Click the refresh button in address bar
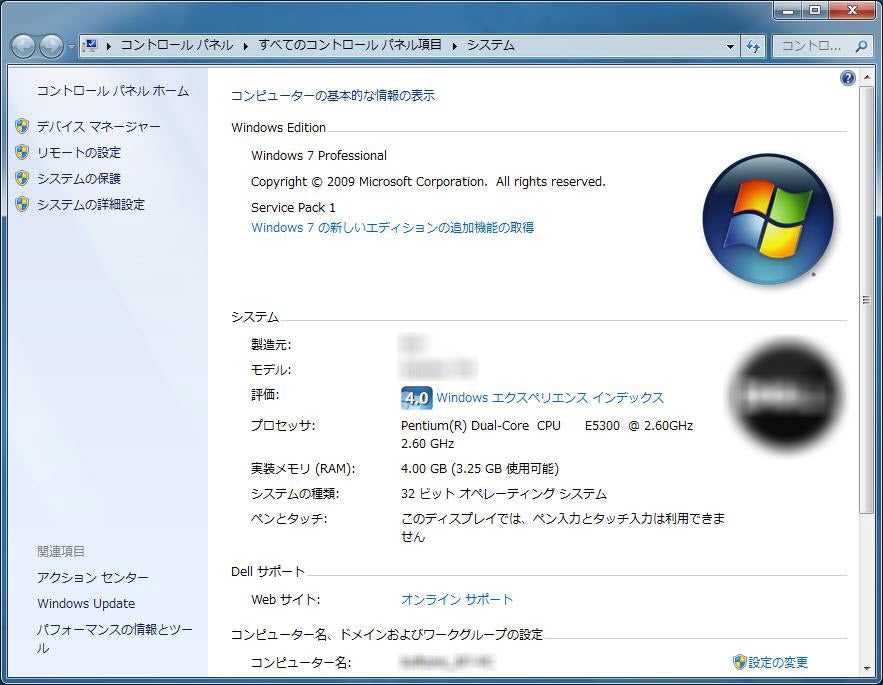The width and height of the screenshot is (883, 685). (753, 46)
